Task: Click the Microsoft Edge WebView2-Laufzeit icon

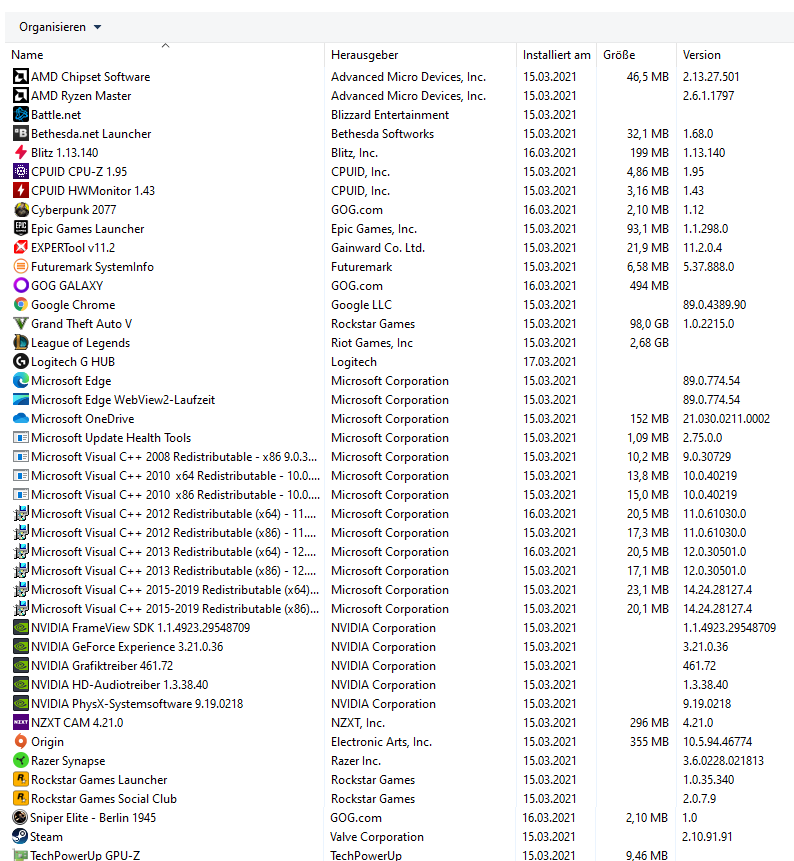Action: 21,399
